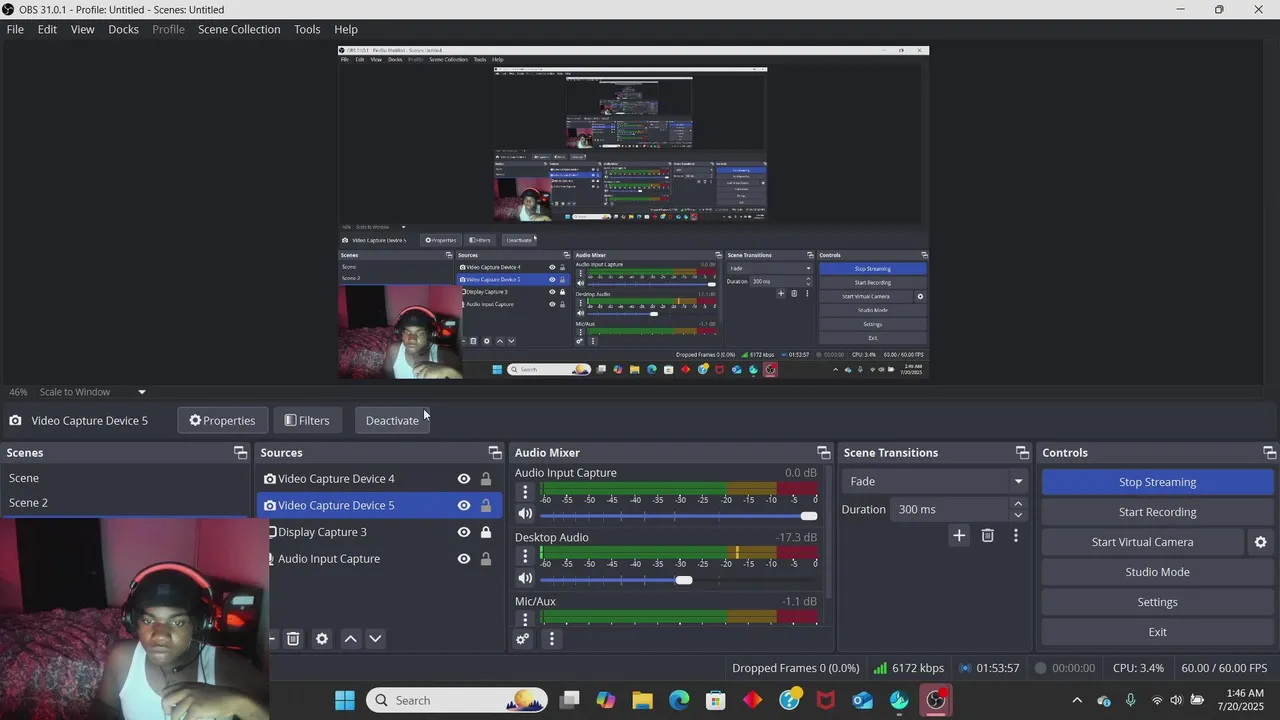Open File Explorer from the taskbar
The height and width of the screenshot is (720, 1280).
[642, 700]
